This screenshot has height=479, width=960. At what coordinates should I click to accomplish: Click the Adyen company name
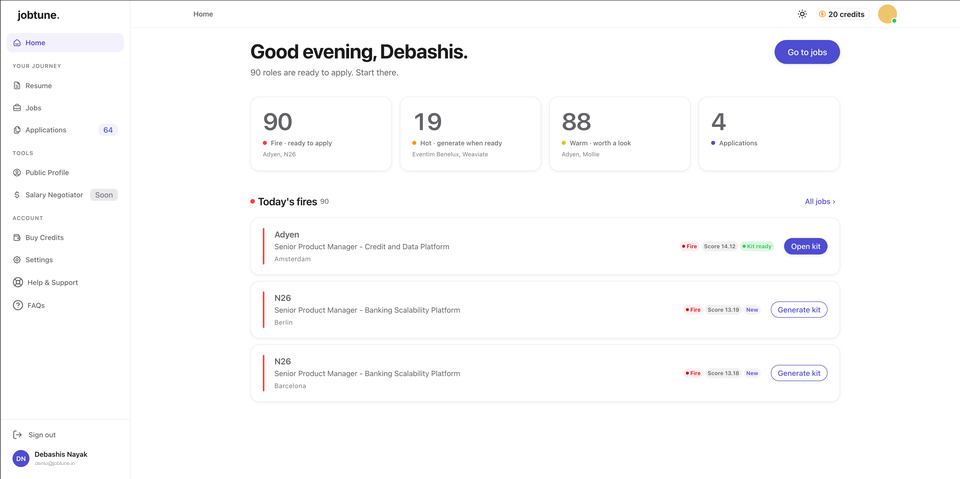click(x=287, y=235)
